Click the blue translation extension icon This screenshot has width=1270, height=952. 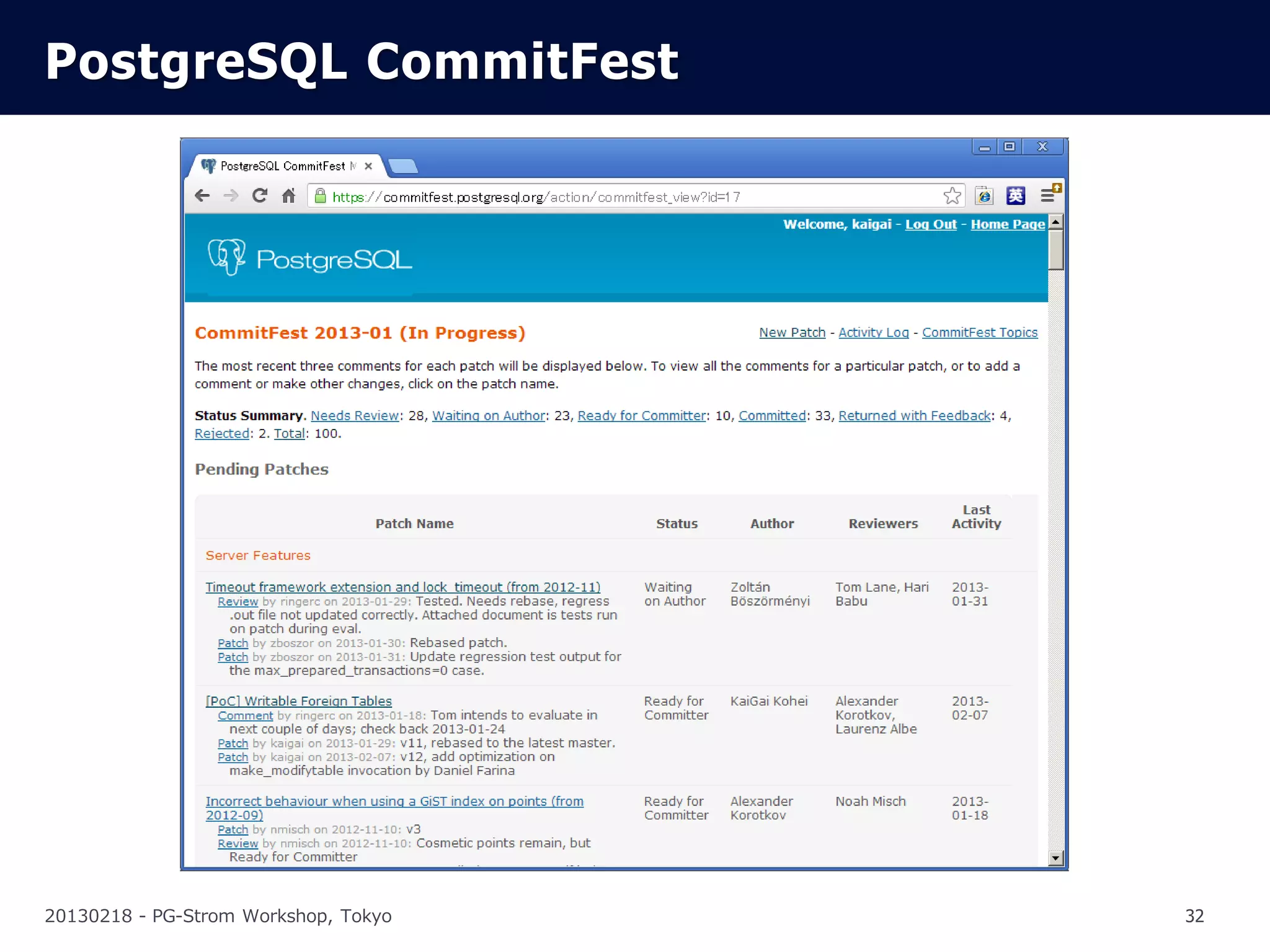(x=1016, y=196)
